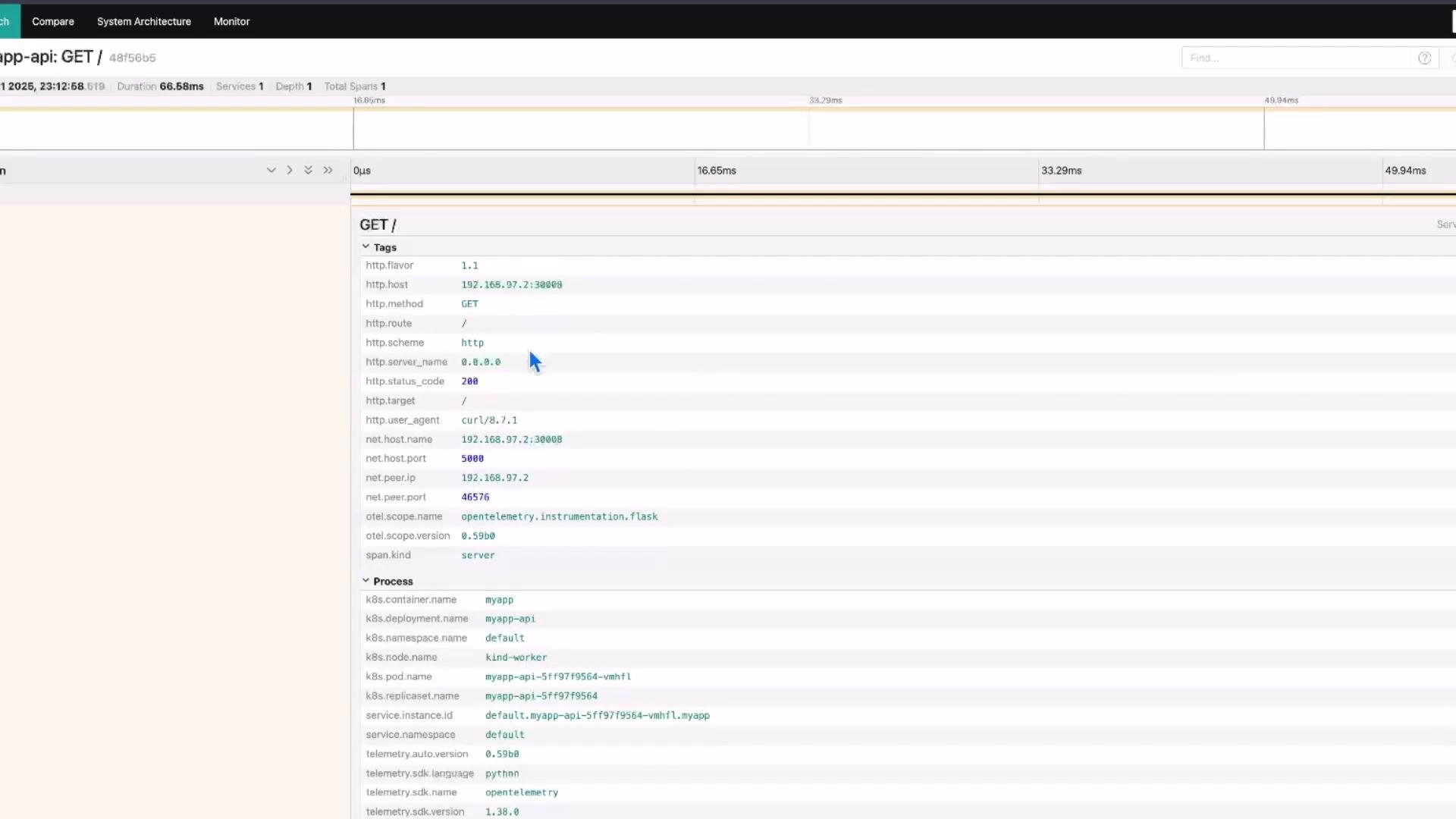1456x819 pixels.
Task: Click http.server_name value 0.0.0.0
Action: point(481,362)
